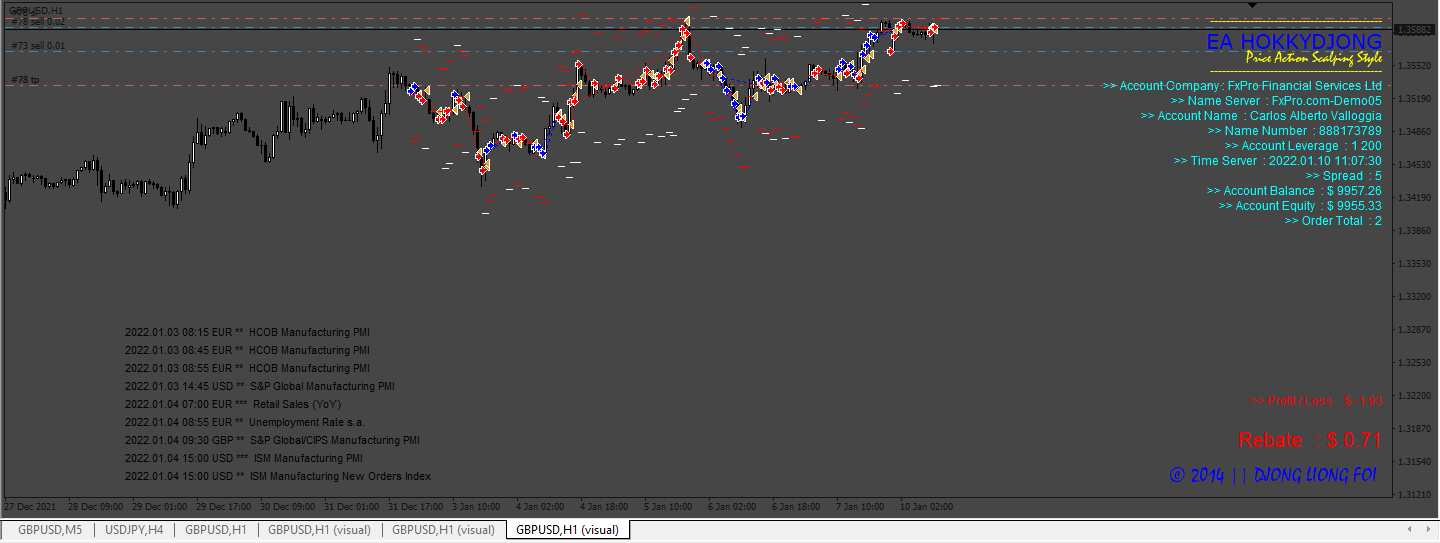1440x543 pixels.
Task: Click the 1.33200 price scale value
Action: click(1415, 297)
